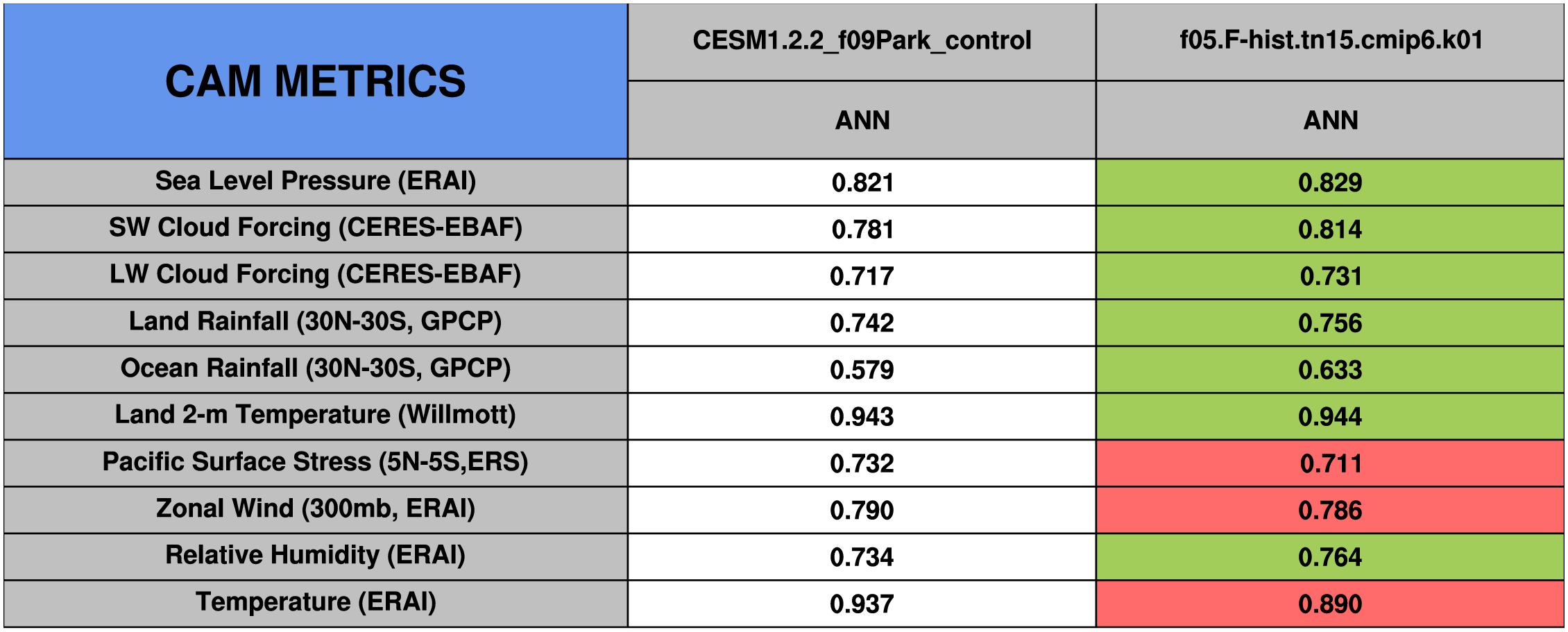Click the ANN label under f05.F-hist.tn15.cmip6.k01
The height and width of the screenshot is (632, 1568).
[x=1330, y=120]
